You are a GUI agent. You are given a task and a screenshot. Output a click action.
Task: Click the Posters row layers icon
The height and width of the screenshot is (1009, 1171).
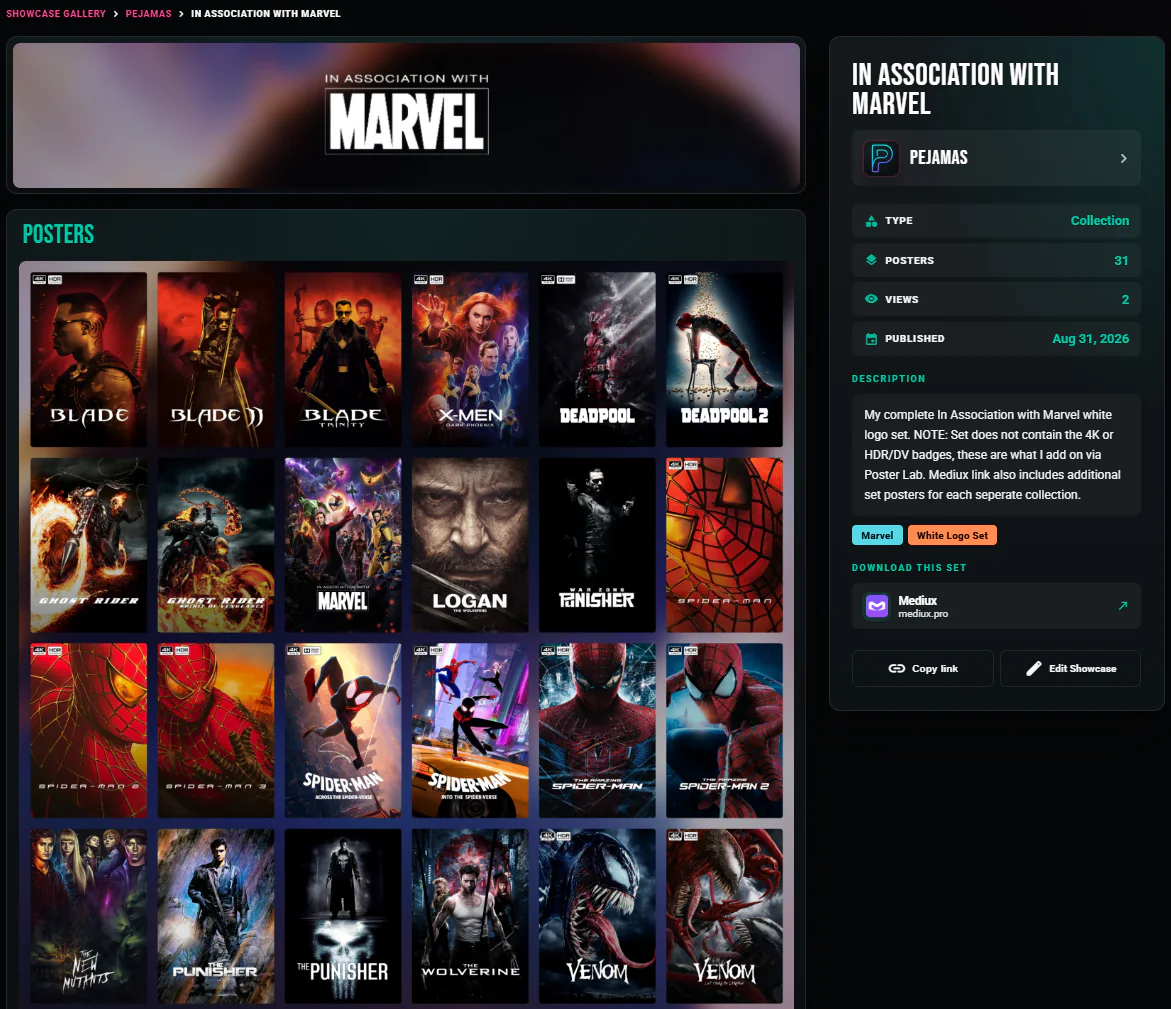click(871, 260)
